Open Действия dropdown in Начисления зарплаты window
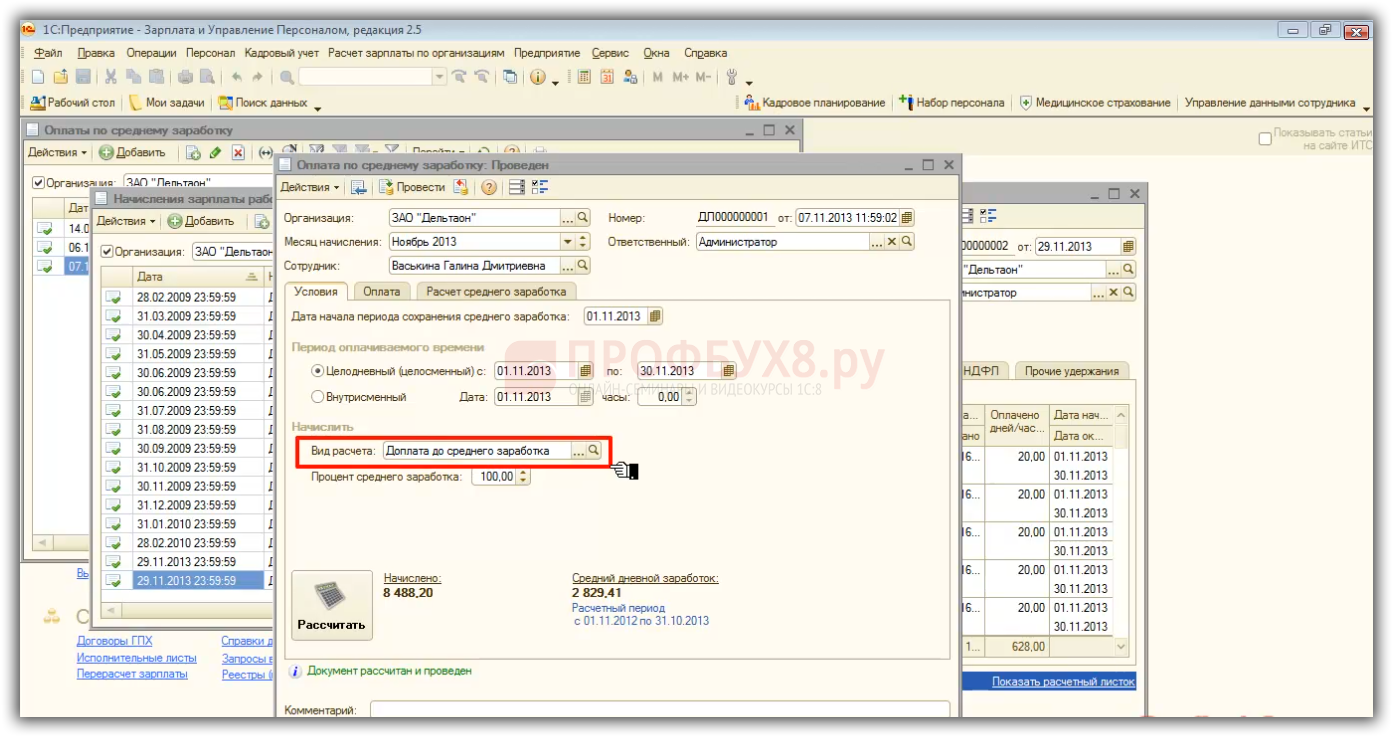The image size is (1393, 737). click(x=127, y=221)
